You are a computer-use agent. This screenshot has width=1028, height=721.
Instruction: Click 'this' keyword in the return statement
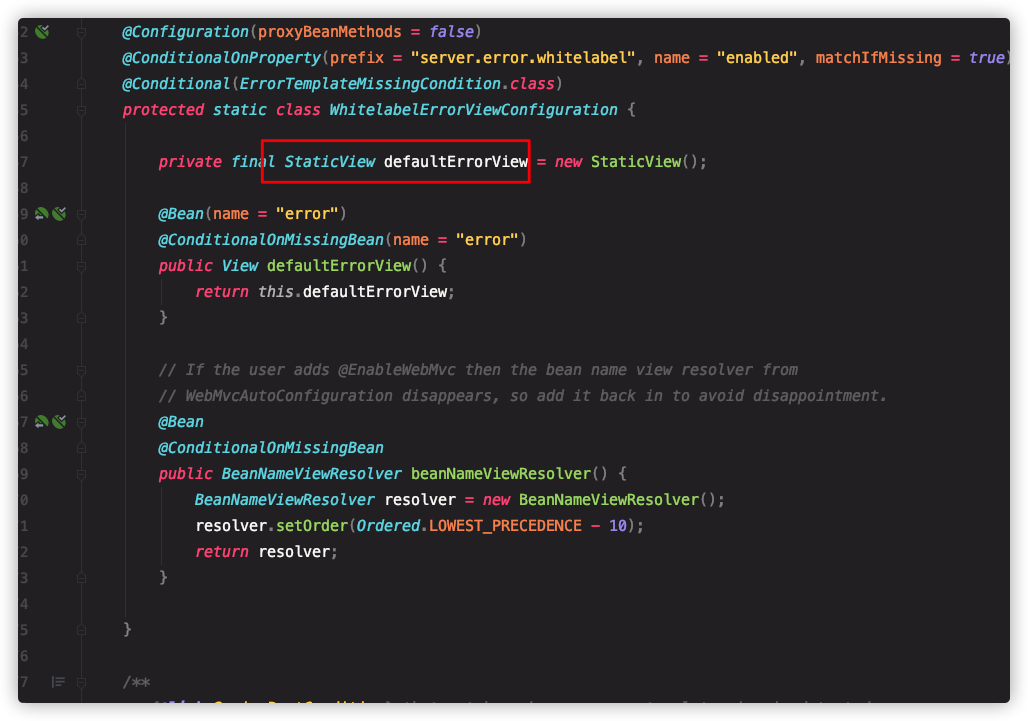[x=275, y=292]
